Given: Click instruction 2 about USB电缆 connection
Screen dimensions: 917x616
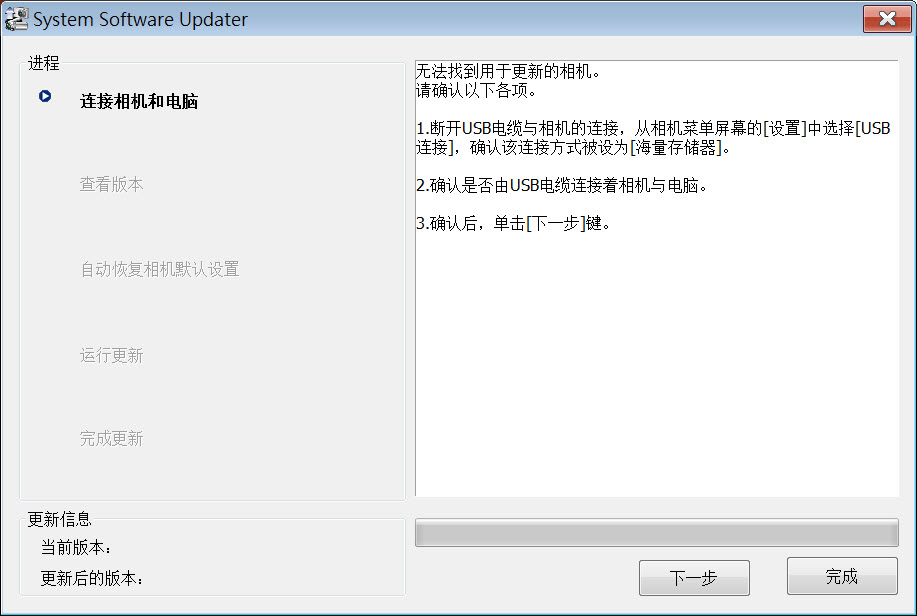Looking at the screenshot, I should (x=562, y=185).
